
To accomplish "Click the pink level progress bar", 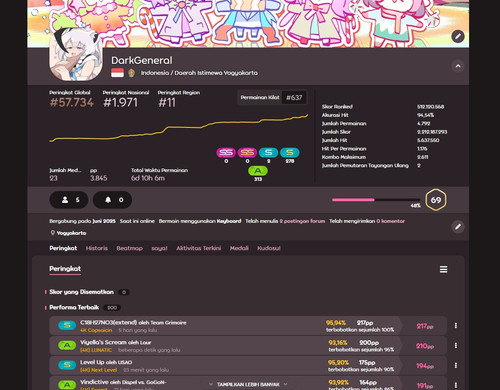I will click(376, 200).
